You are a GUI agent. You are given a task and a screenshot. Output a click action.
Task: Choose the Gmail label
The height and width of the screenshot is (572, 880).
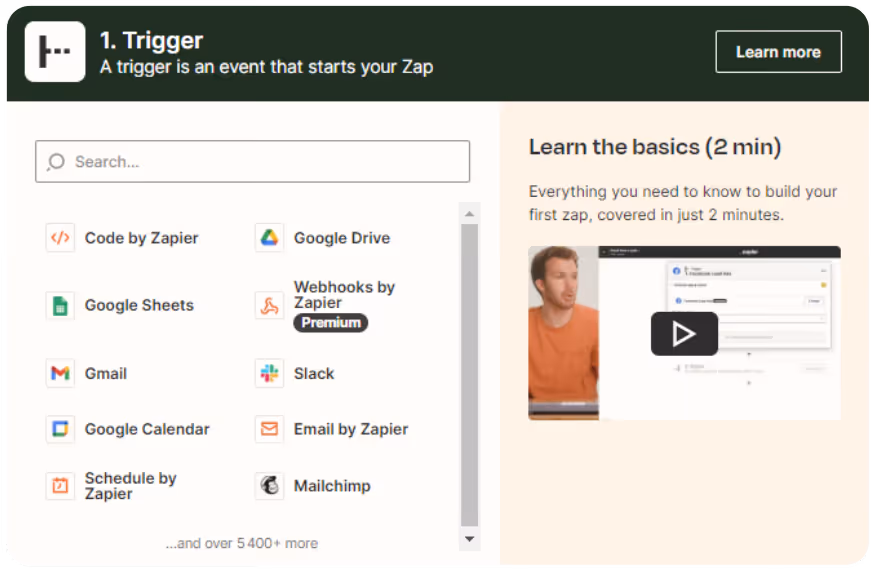[x=106, y=373]
